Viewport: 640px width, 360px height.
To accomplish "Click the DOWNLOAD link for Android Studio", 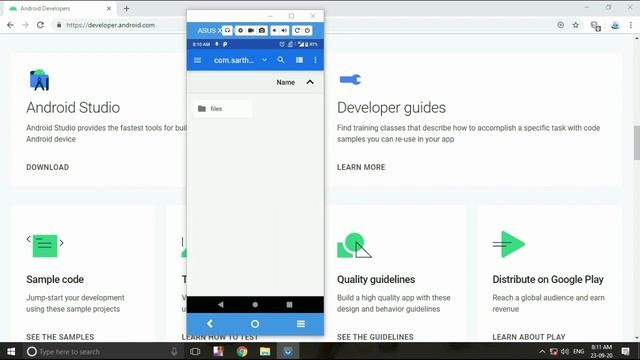I will tap(47, 167).
